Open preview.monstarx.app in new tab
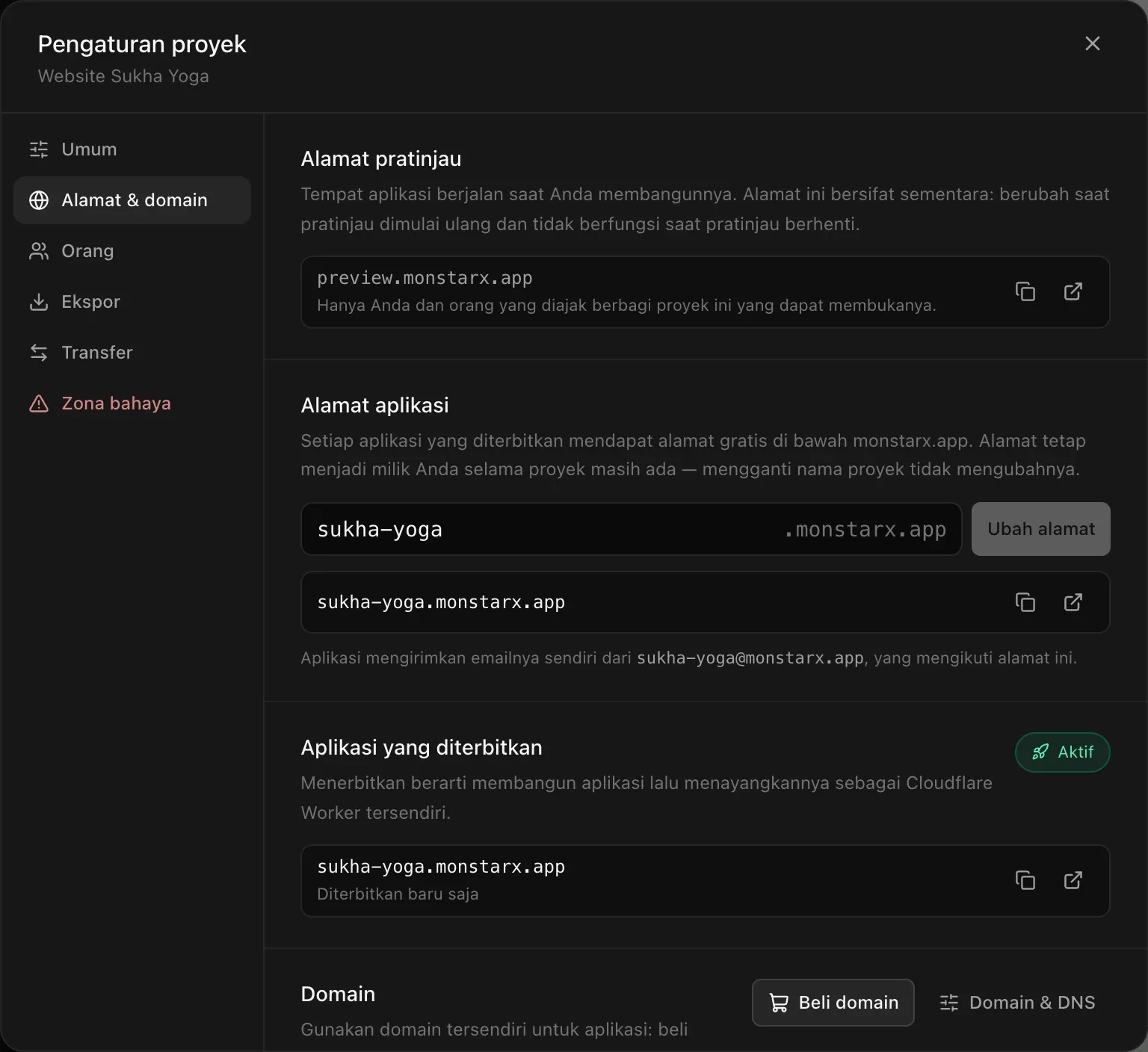 pyautogui.click(x=1073, y=291)
